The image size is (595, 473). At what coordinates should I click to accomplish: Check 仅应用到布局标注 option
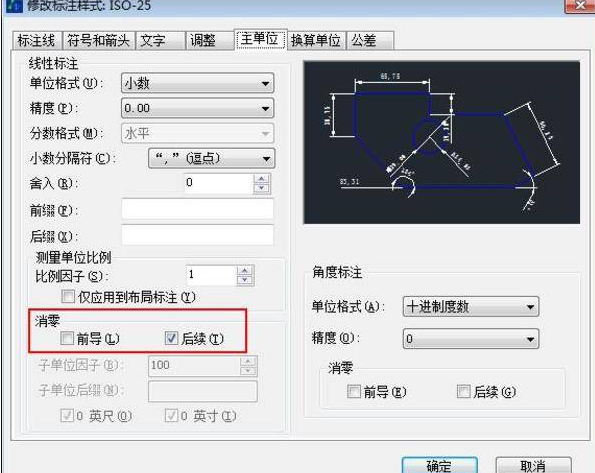[x=68, y=296]
